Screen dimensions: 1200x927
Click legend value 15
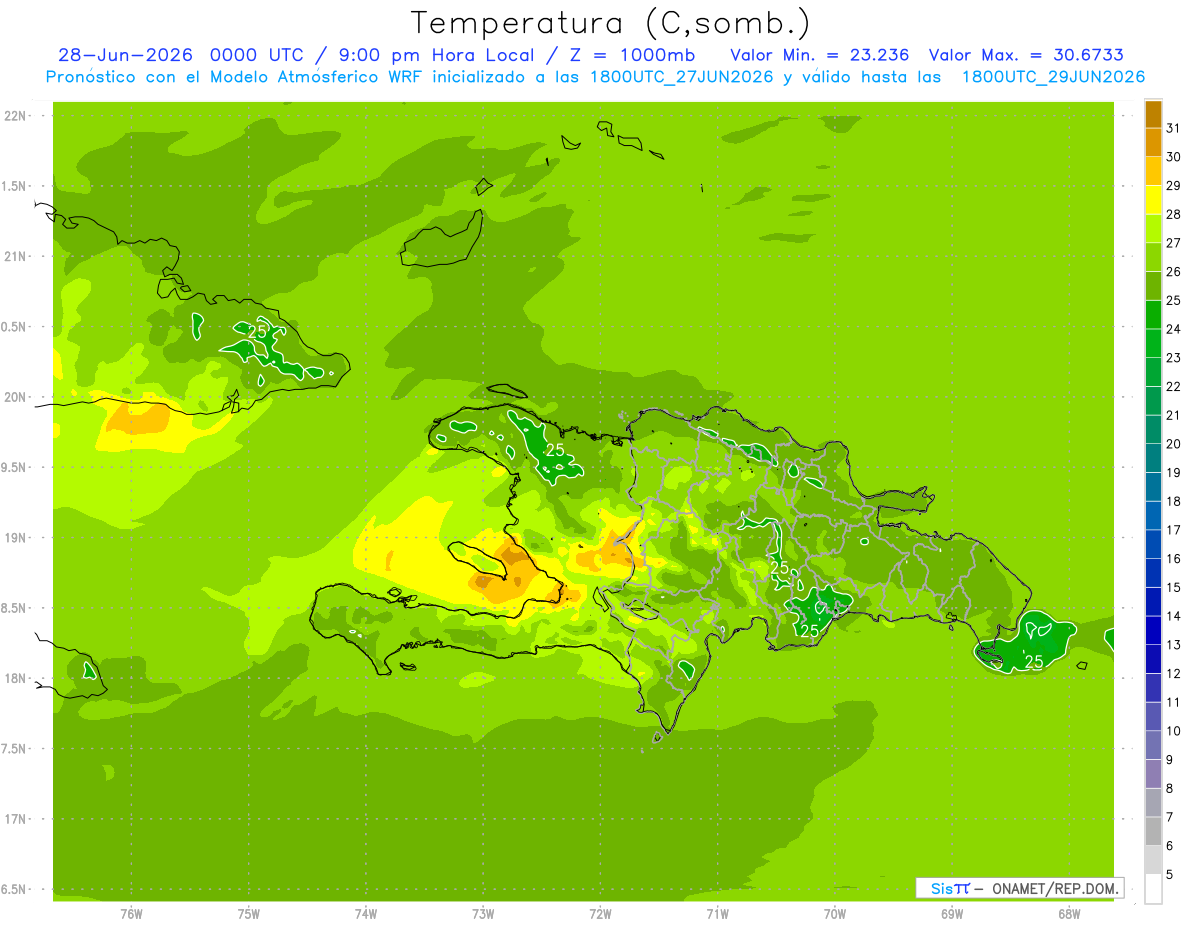[x=1173, y=587]
